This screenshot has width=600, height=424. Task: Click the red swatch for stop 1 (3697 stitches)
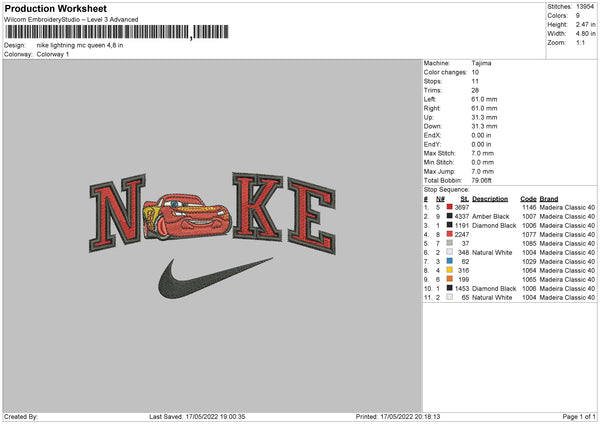pyautogui.click(x=450, y=207)
